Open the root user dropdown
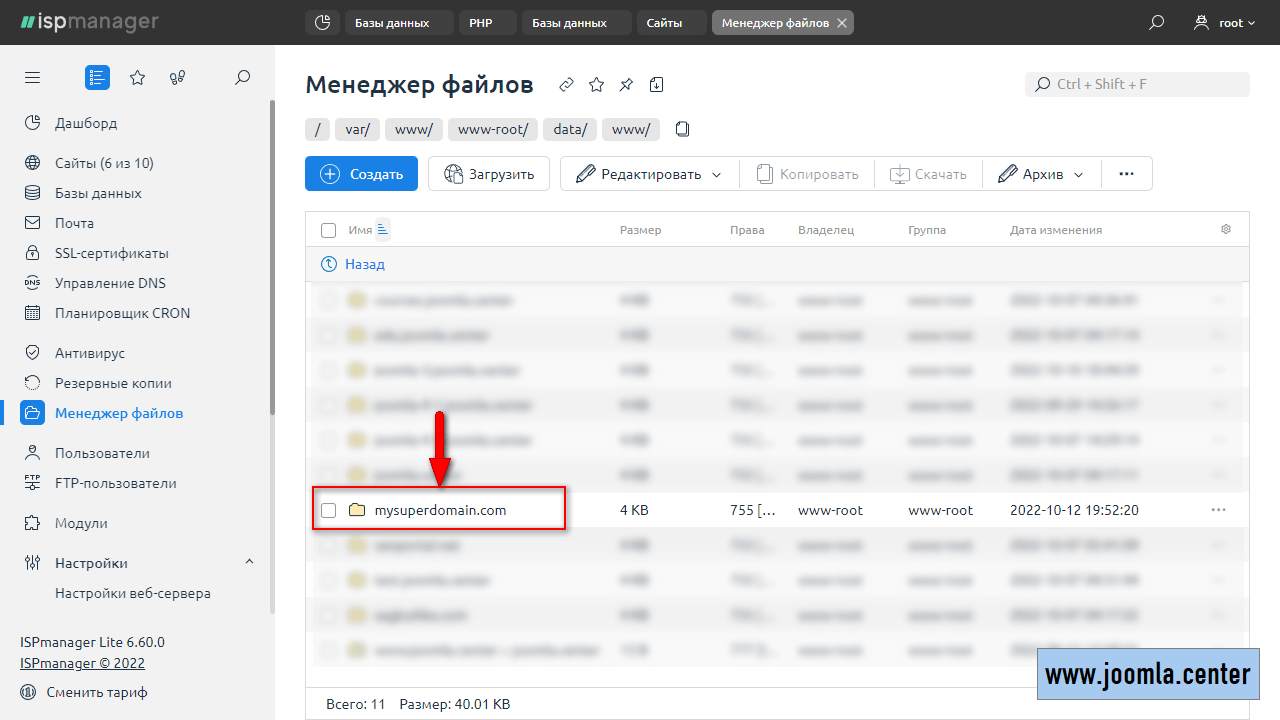Image resolution: width=1280 pixels, height=720 pixels. (x=1225, y=22)
